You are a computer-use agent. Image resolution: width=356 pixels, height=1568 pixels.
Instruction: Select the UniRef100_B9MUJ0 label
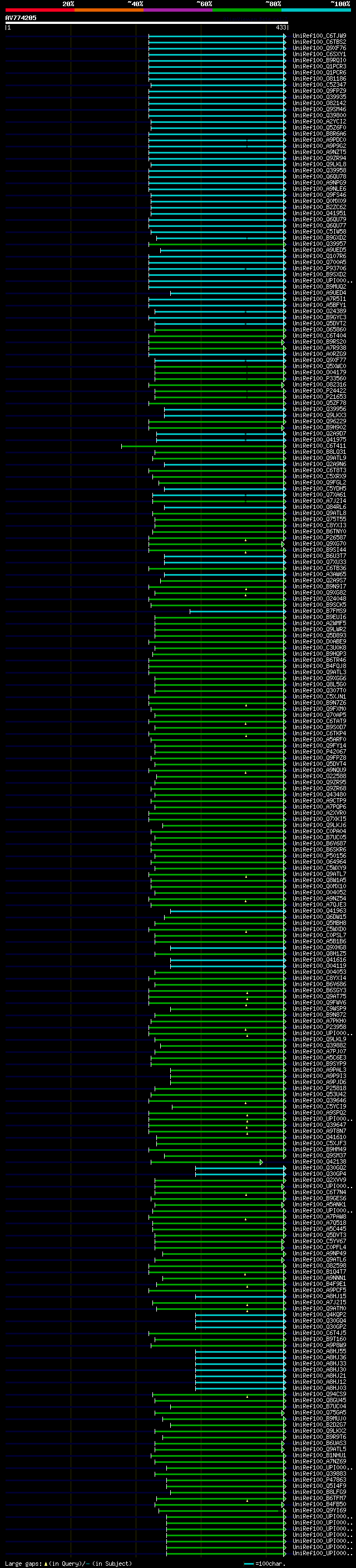[319, 1418]
